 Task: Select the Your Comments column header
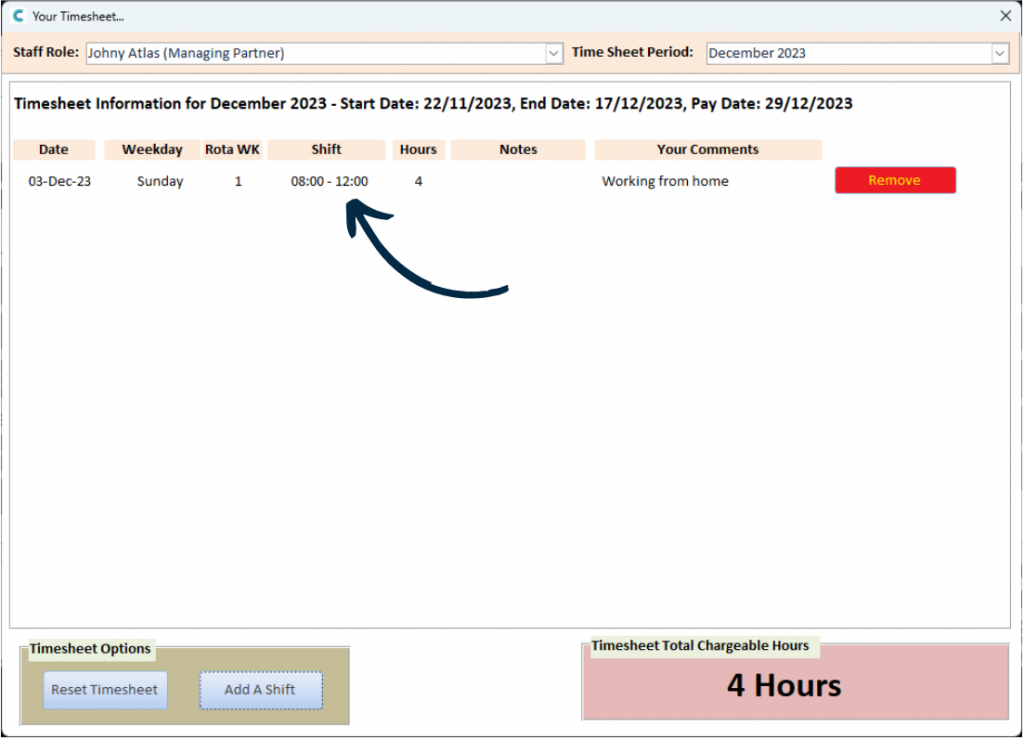point(707,150)
